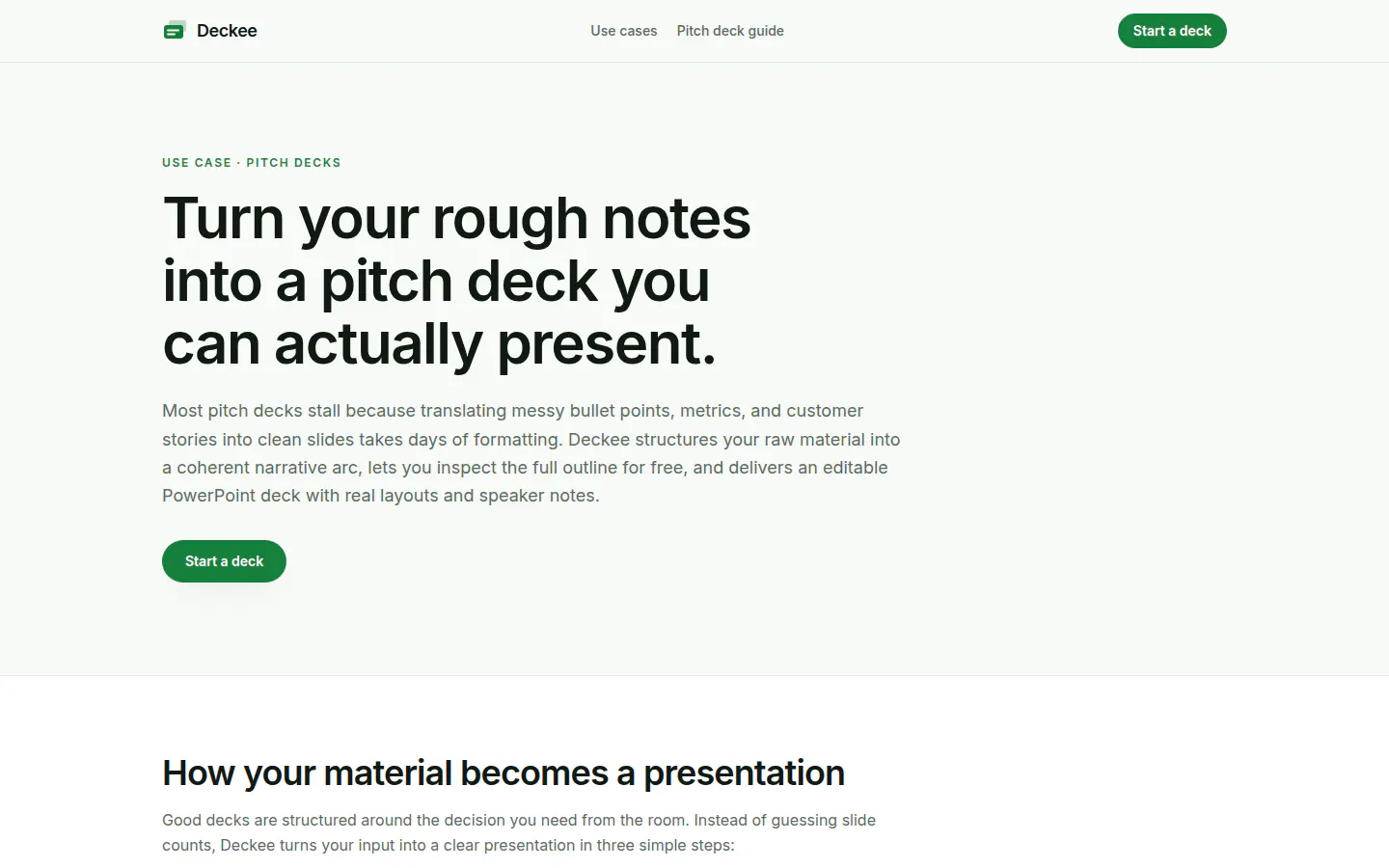This screenshot has width=1389, height=868.
Task: Click the PITCH DECKS eyebrow text
Action: tap(293, 163)
